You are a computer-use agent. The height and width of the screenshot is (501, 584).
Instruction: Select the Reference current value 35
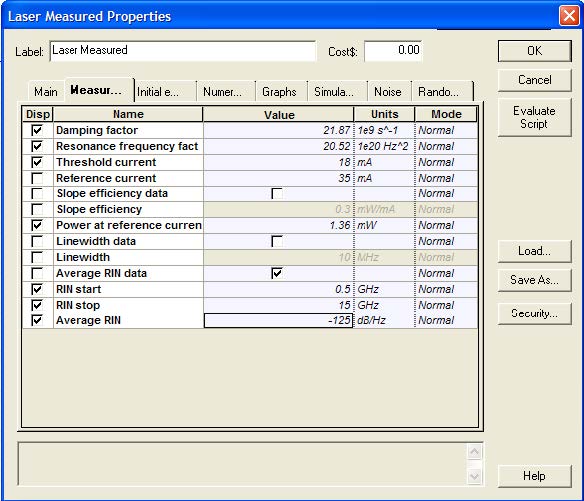click(x=278, y=178)
